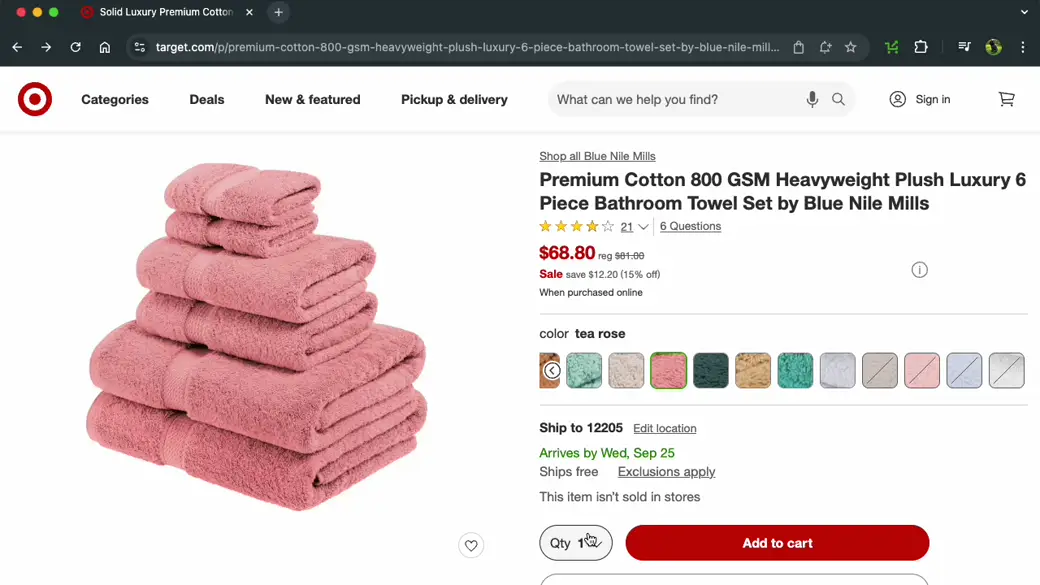Open the Pickup & delivery menu

454,99
